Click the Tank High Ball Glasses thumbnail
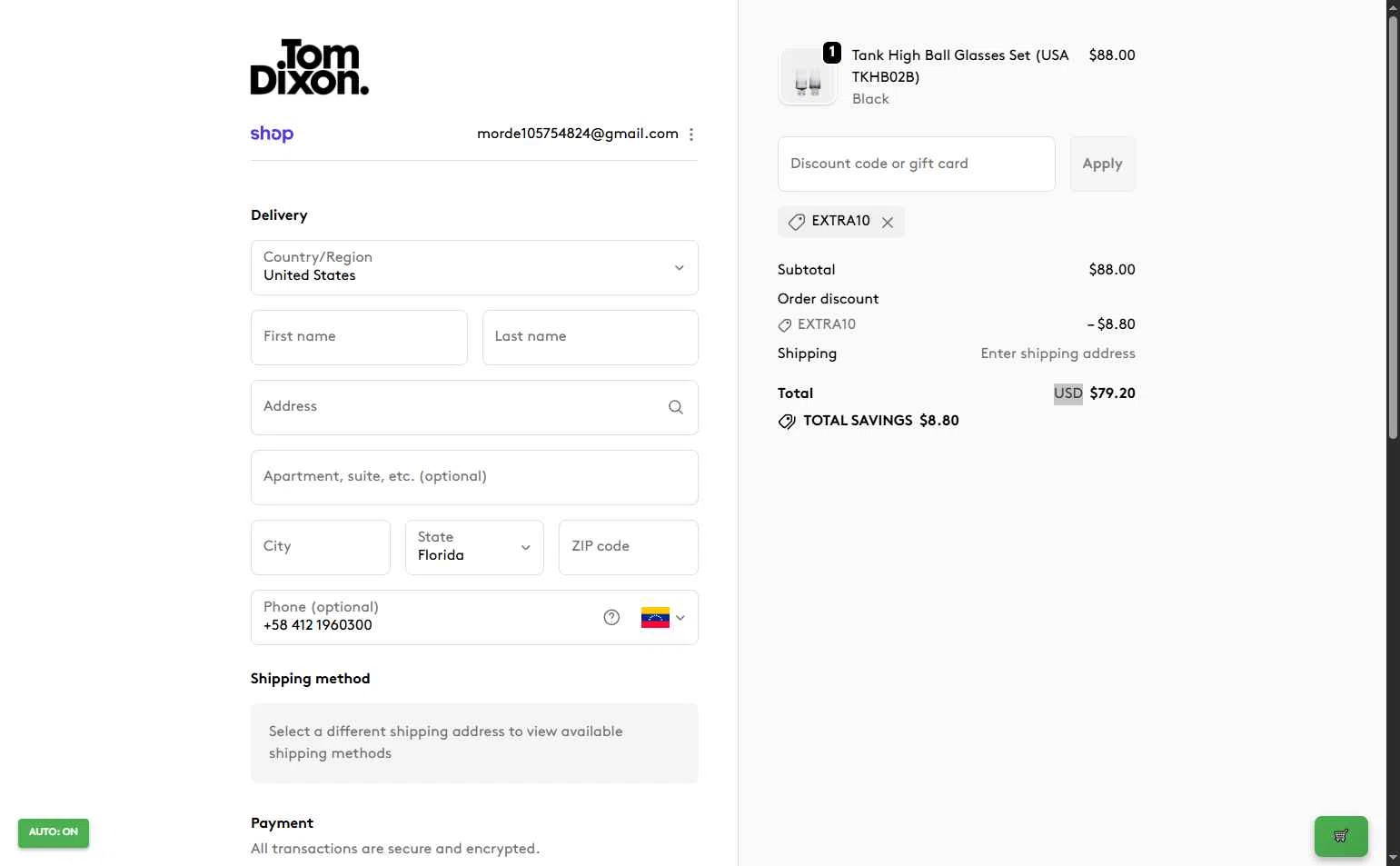 808,77
